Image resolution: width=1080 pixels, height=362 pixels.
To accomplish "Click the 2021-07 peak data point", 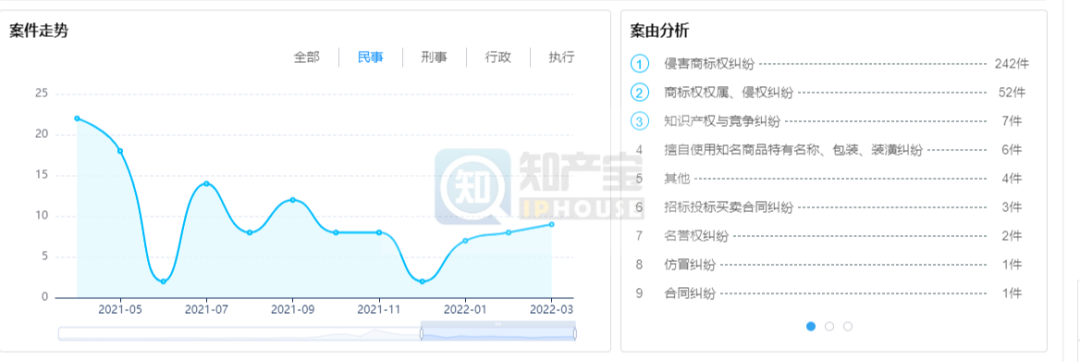I will pyautogui.click(x=206, y=184).
